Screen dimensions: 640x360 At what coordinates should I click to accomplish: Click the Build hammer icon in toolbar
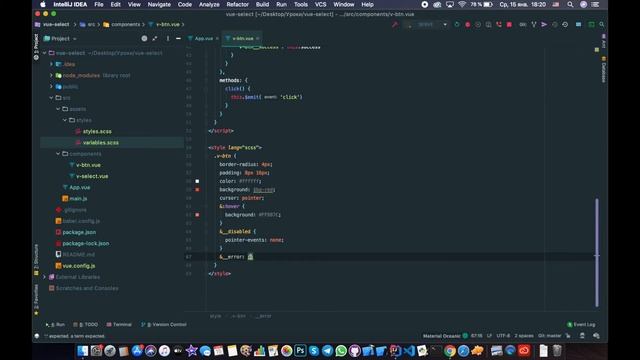(x=395, y=24)
